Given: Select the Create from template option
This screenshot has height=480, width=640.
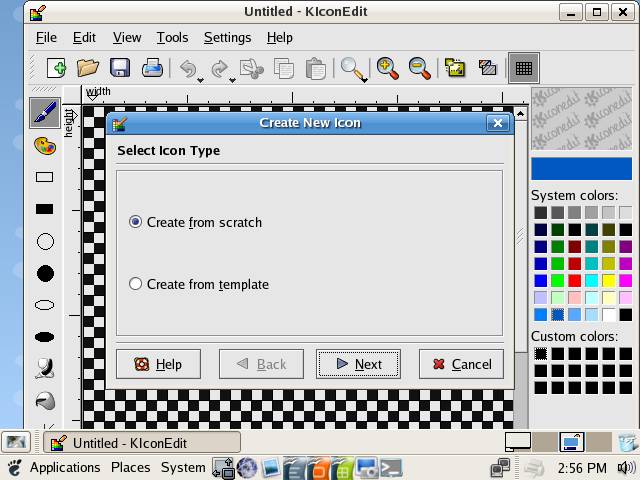Looking at the screenshot, I should click(136, 284).
